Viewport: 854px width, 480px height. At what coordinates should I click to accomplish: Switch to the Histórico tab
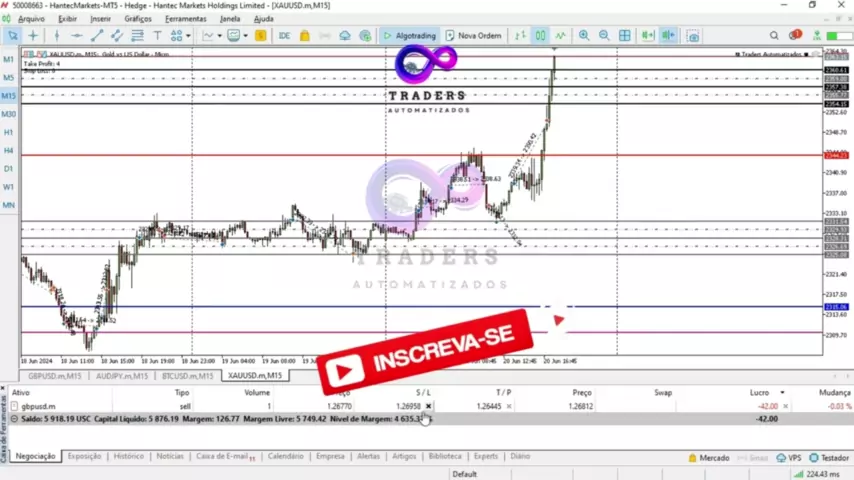128,456
